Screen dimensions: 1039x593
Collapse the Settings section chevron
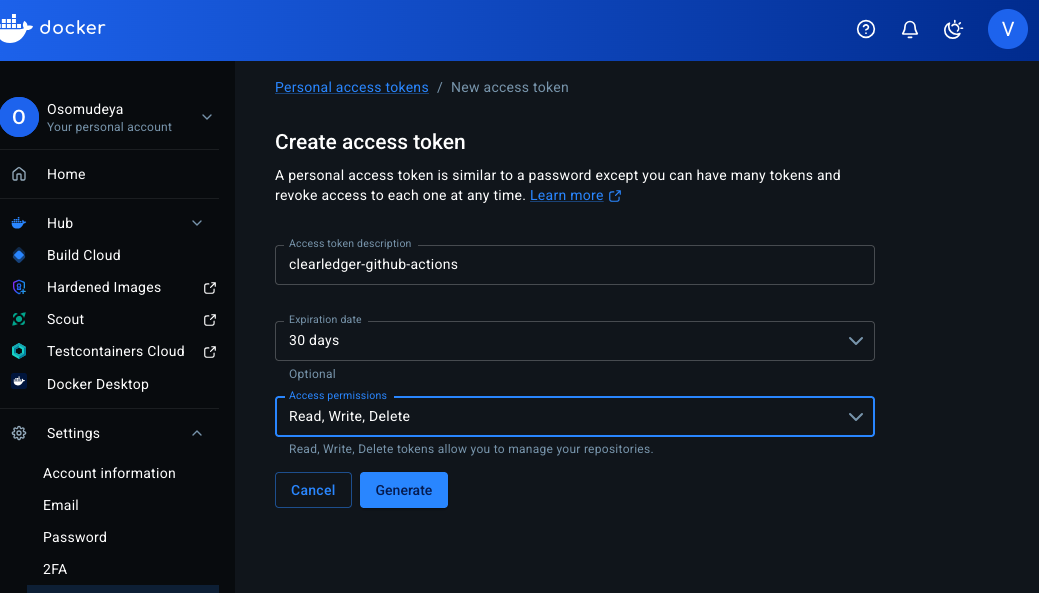coord(197,433)
